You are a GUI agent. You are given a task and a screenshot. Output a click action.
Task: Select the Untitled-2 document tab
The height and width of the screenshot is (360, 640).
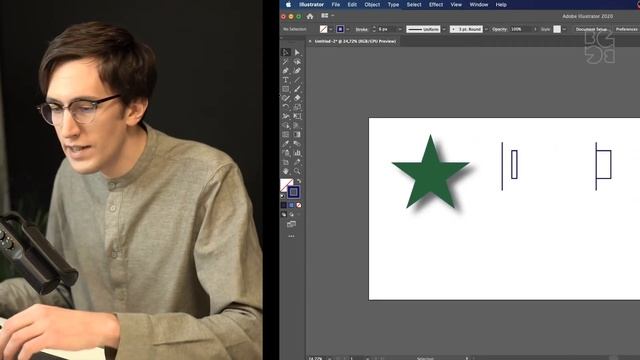pyautogui.click(x=355, y=41)
